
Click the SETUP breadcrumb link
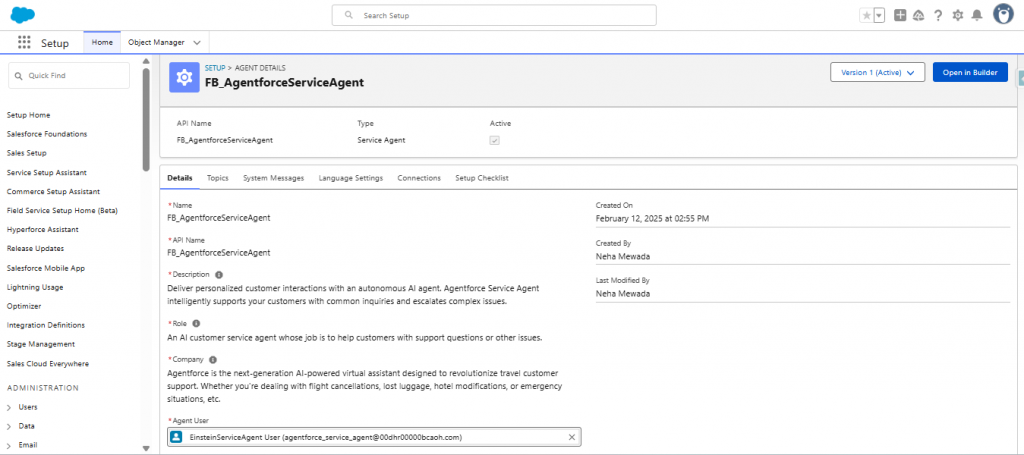tap(215, 68)
